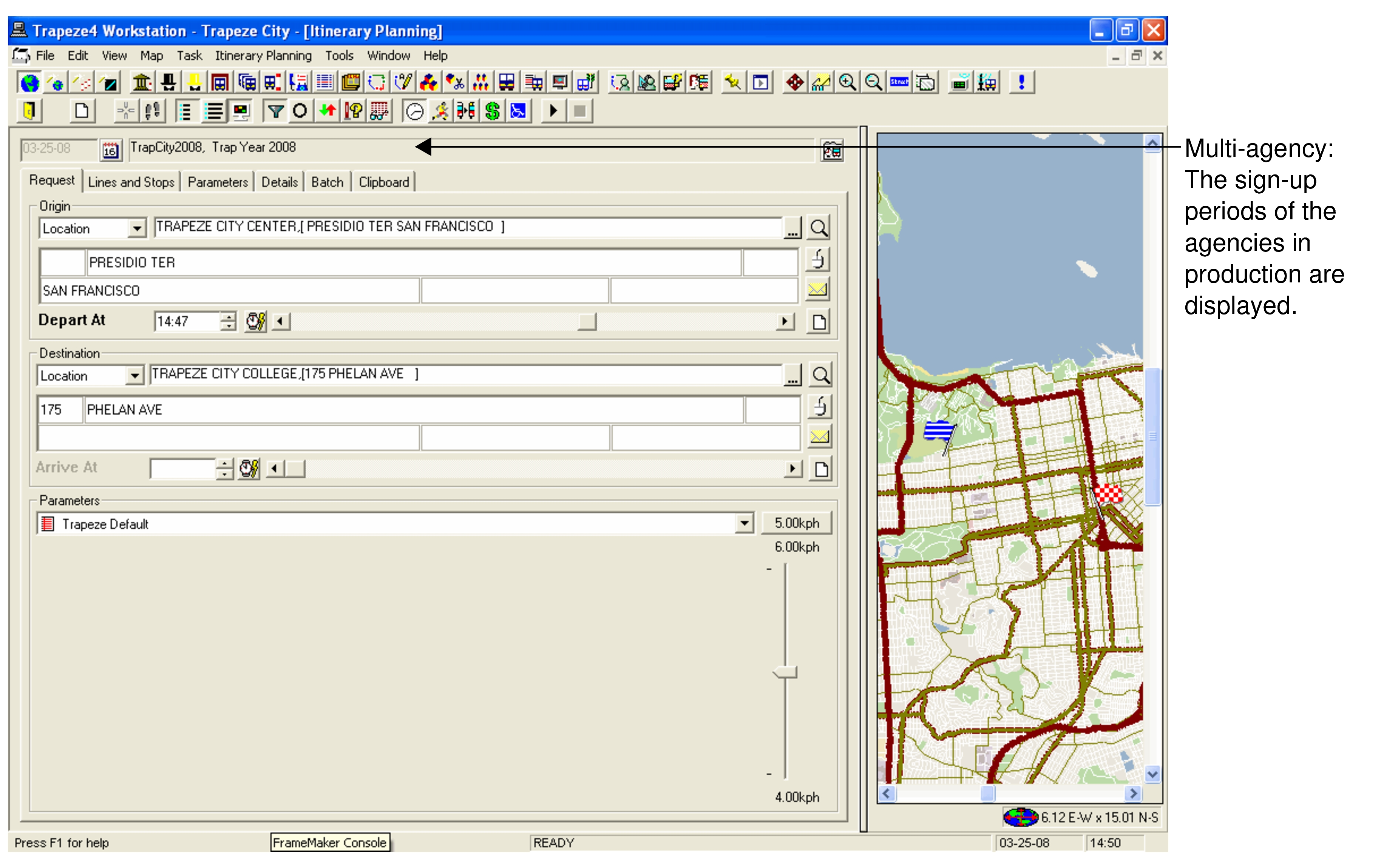The image size is (1384, 868).
Task: Select the globe map overview icon
Action: click(30, 83)
